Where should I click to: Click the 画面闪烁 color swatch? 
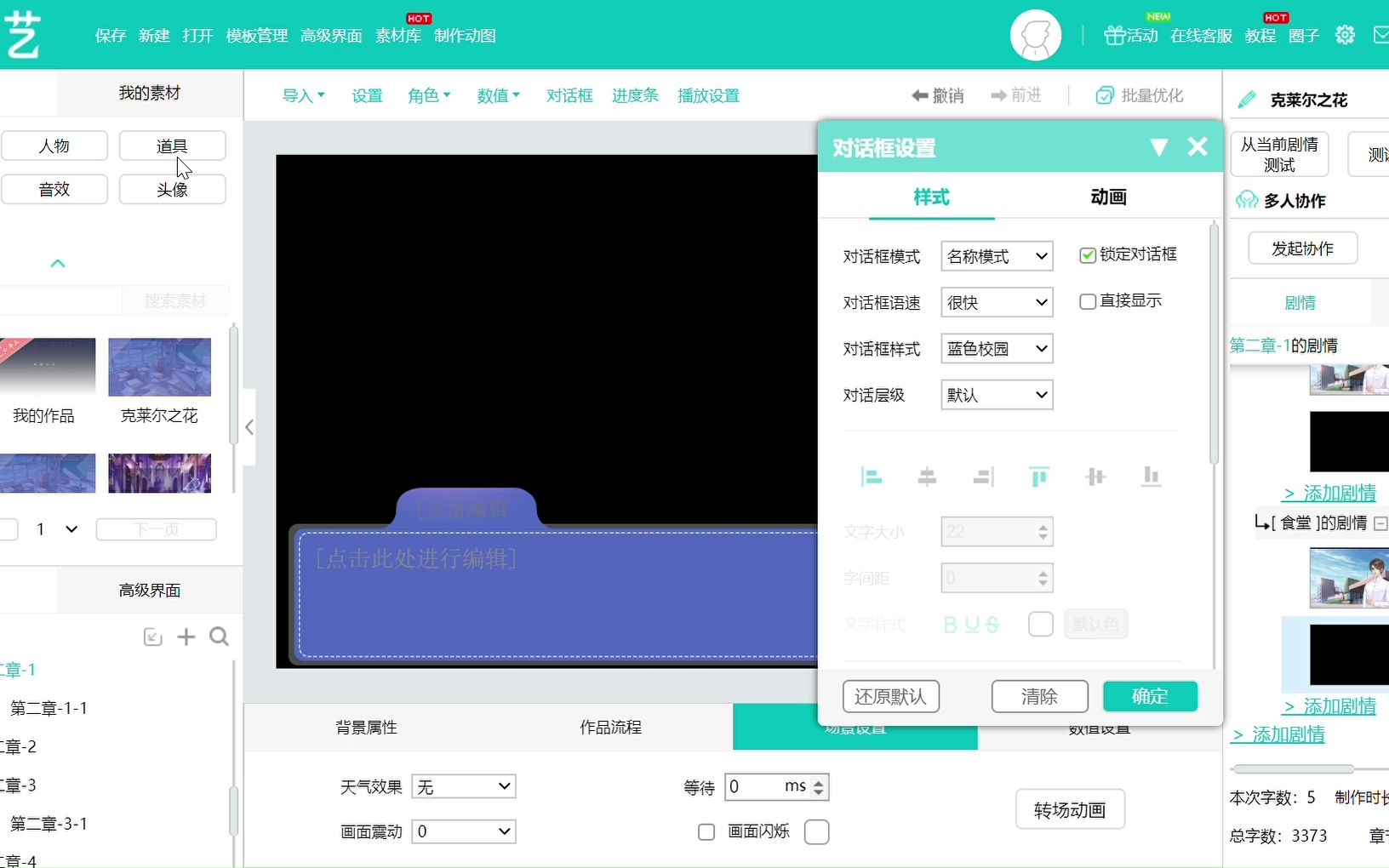coord(816,832)
